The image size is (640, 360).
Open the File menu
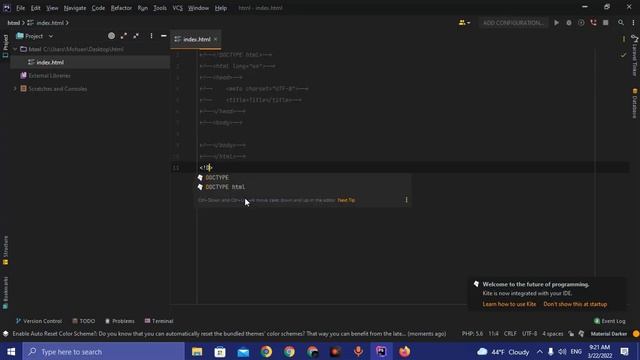(20, 8)
